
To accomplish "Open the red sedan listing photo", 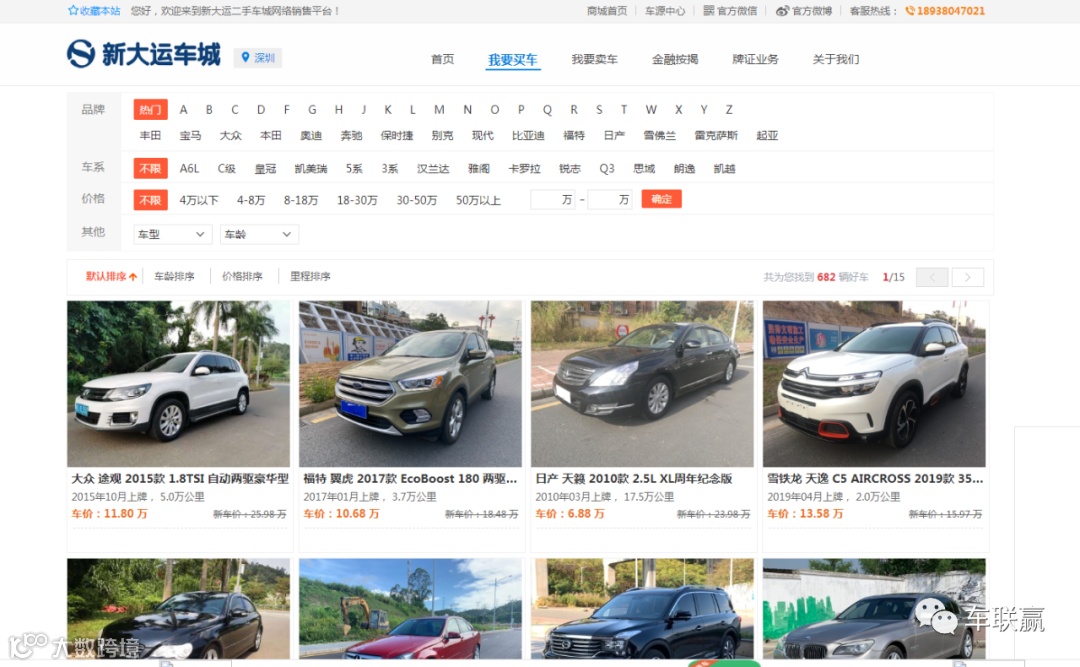I will point(411,609).
